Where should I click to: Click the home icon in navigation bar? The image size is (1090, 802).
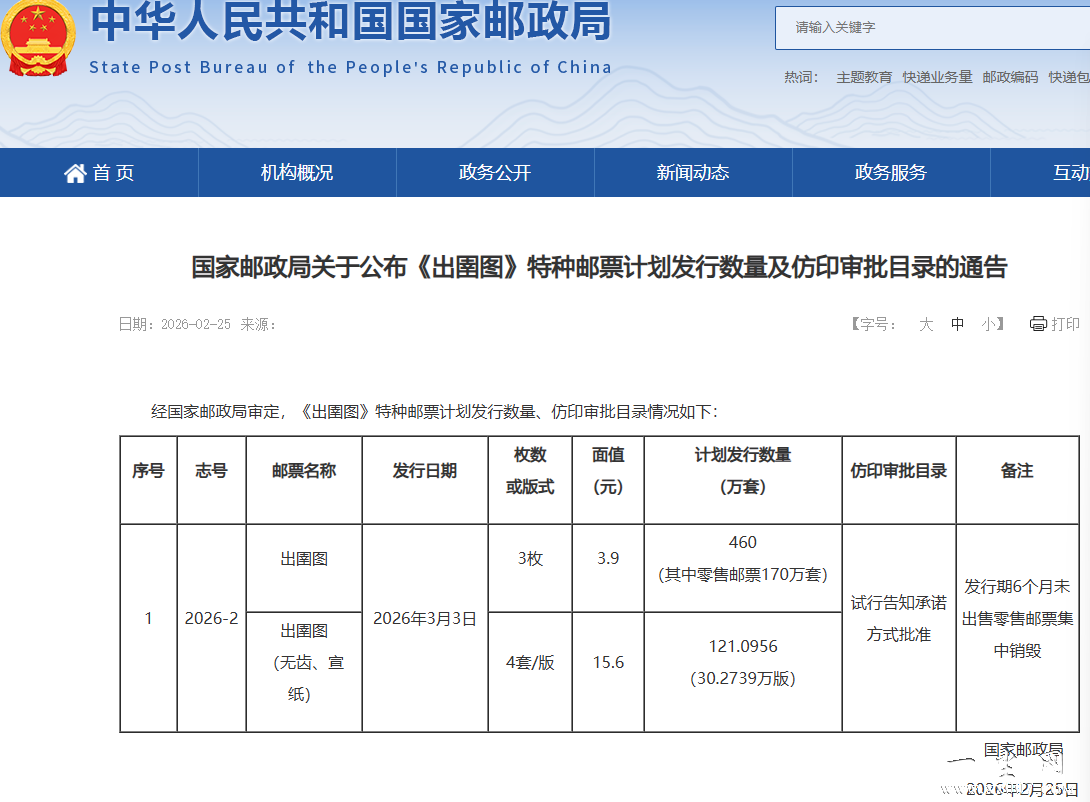point(75,173)
